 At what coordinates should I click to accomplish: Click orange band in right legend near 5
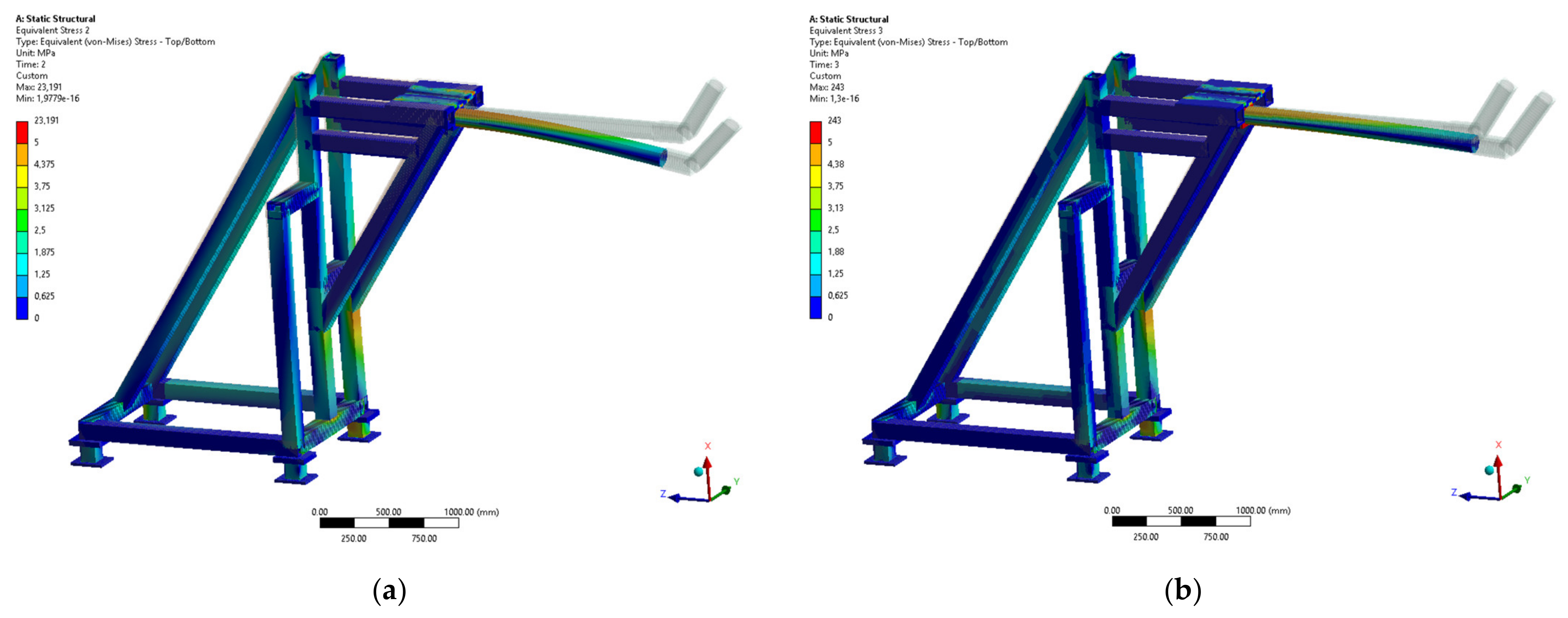coord(815,154)
